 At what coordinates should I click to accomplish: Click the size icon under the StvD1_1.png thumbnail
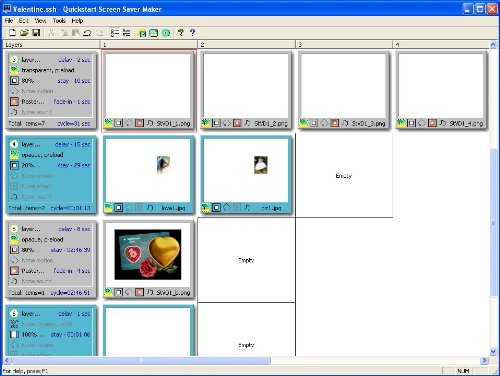tap(118, 123)
